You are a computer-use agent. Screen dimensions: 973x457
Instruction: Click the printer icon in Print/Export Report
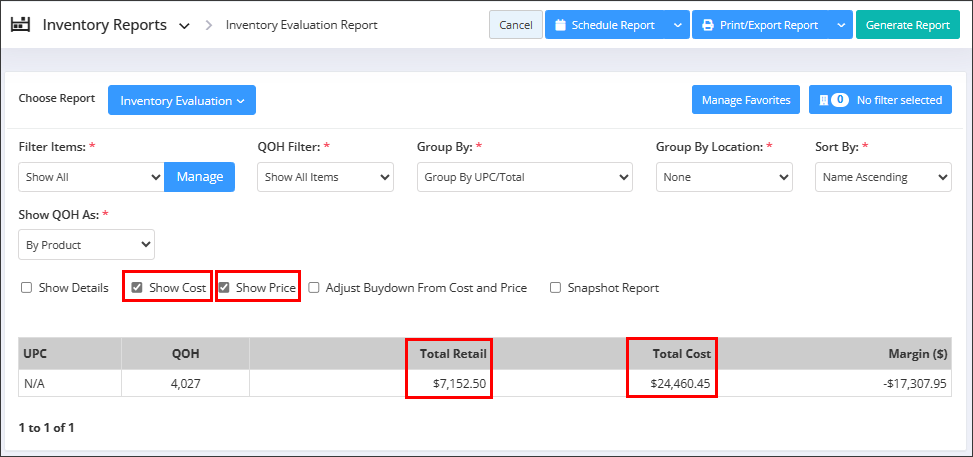(707, 25)
